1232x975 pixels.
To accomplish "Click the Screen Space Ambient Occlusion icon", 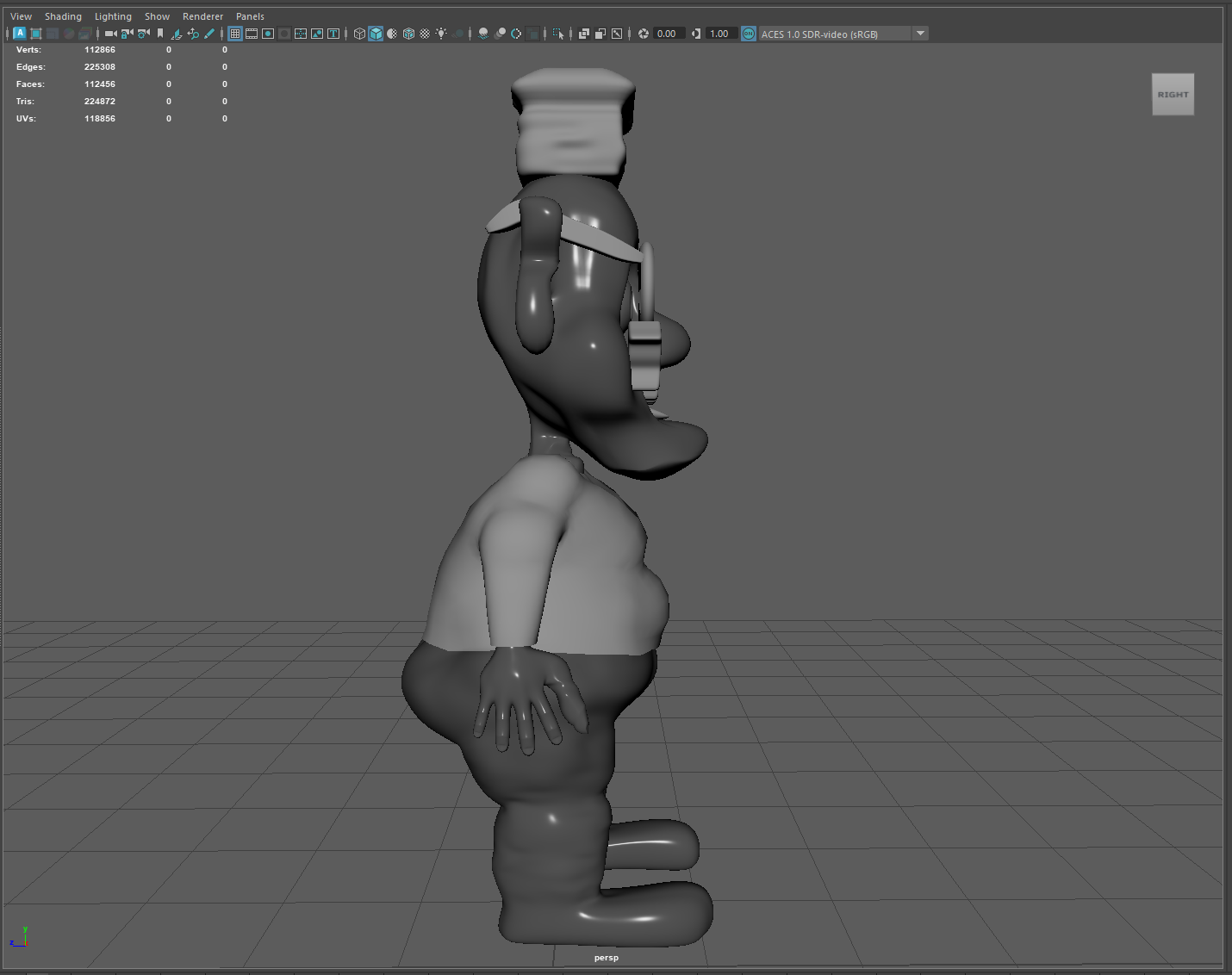I will [483, 34].
